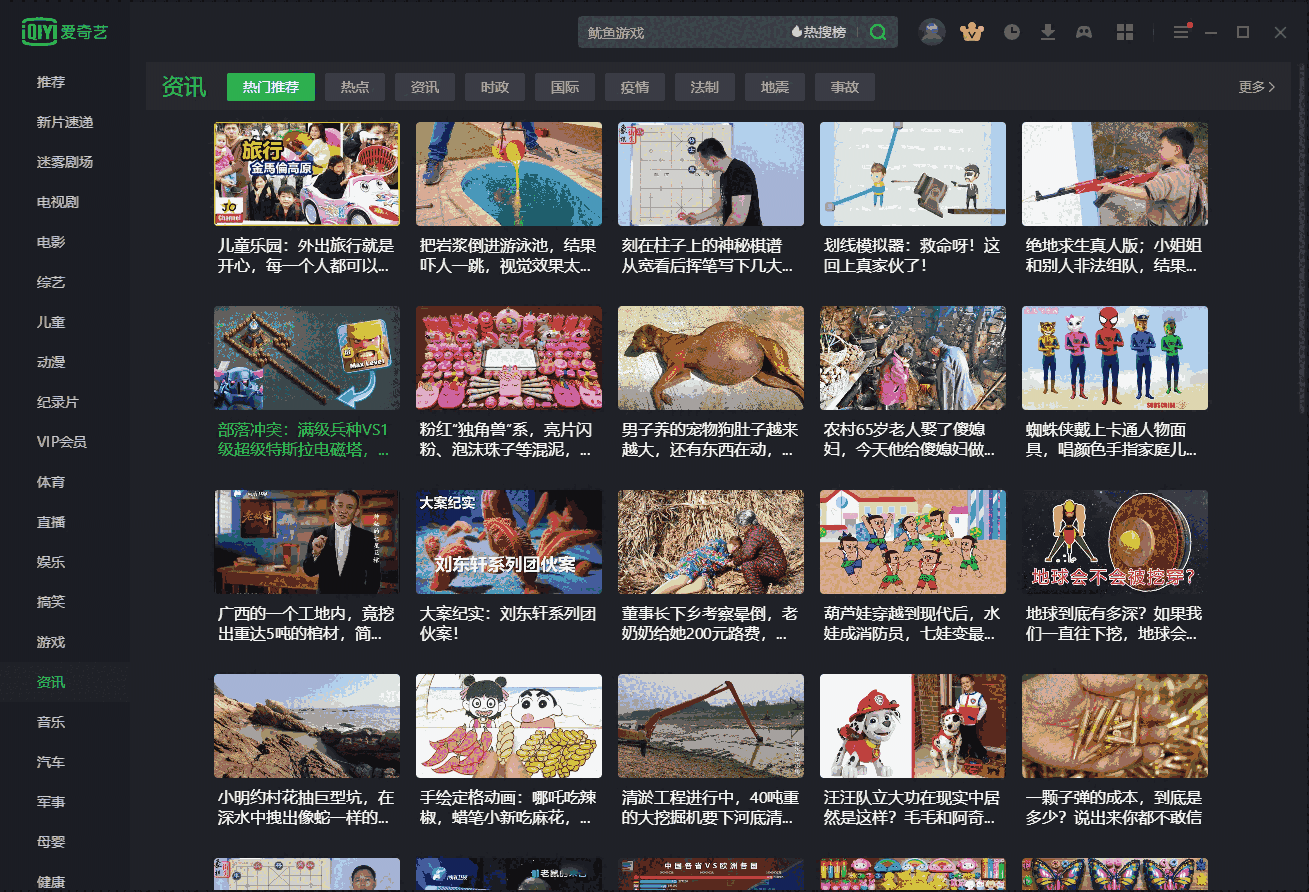Screen dimensions: 1309x892
Task: Open the 电视剧 sidebar section
Action: [x=51, y=202]
